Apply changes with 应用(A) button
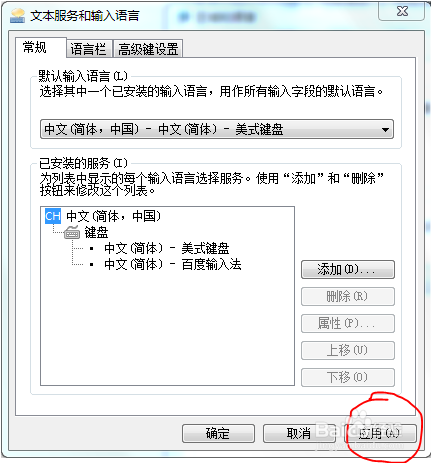Image resolution: width=432 pixels, height=463 pixels. click(x=380, y=433)
